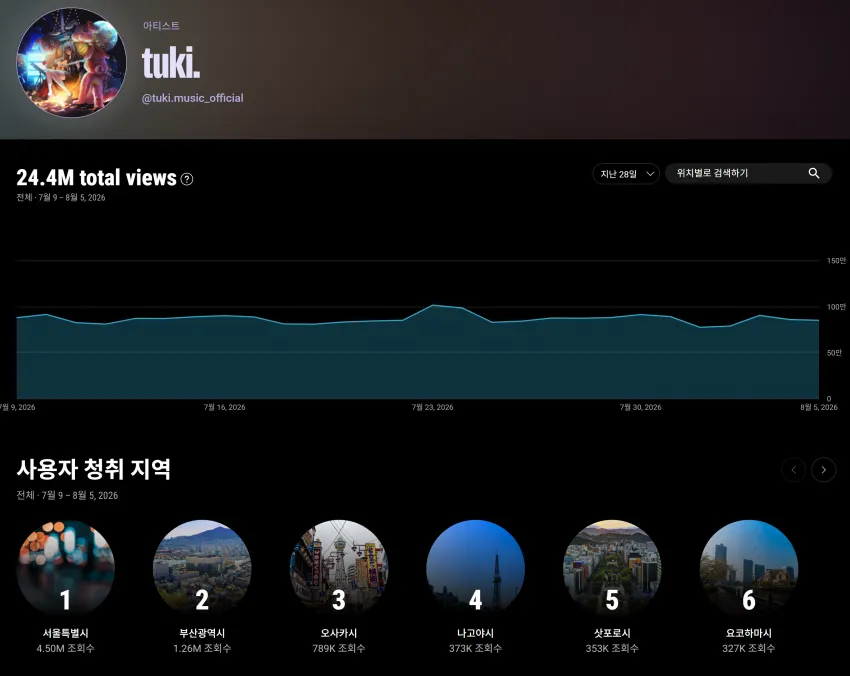Click the 1.26M 조회수 view count

[x=202, y=648]
